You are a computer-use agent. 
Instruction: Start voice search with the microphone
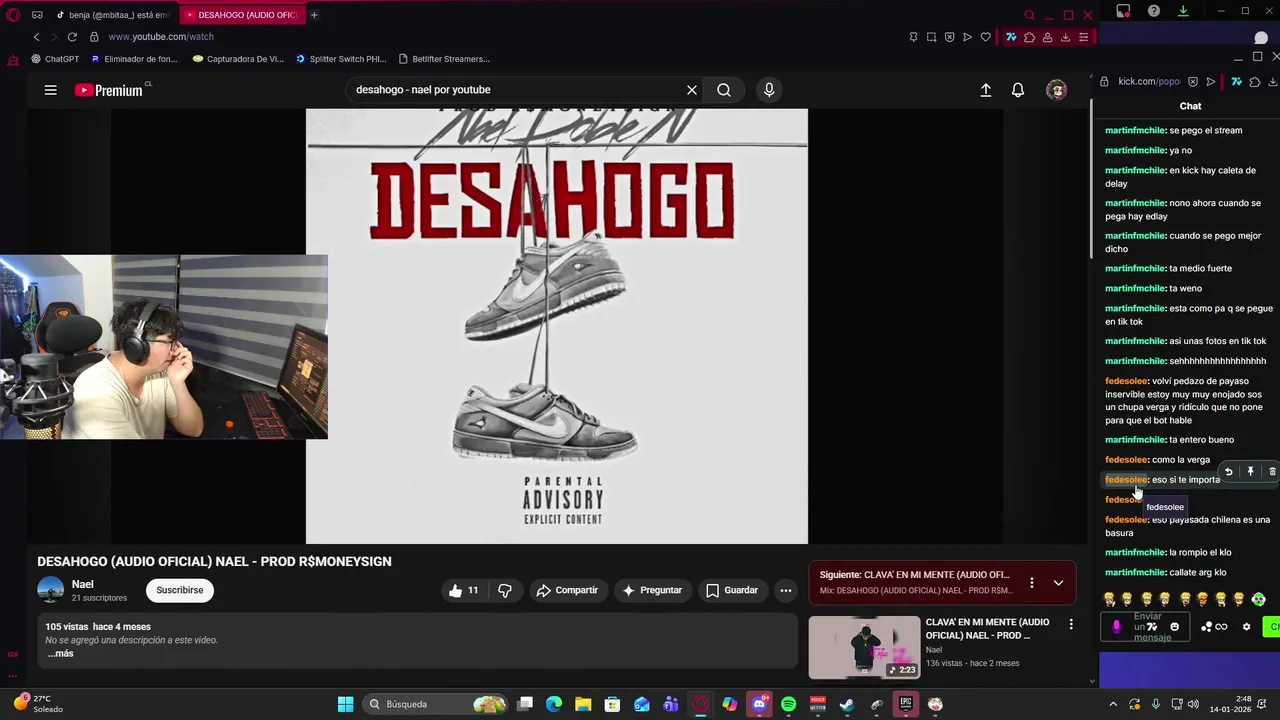point(769,90)
